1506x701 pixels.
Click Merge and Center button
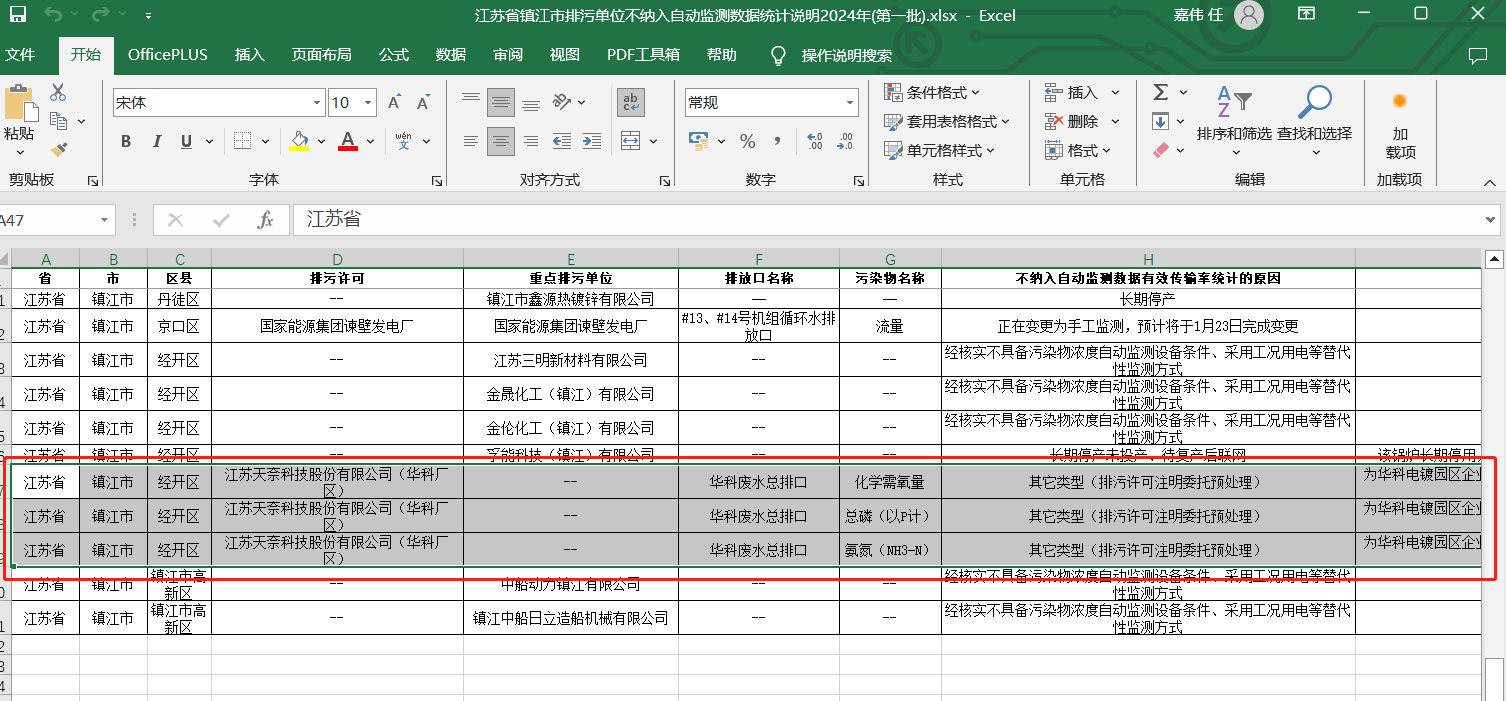click(629, 141)
